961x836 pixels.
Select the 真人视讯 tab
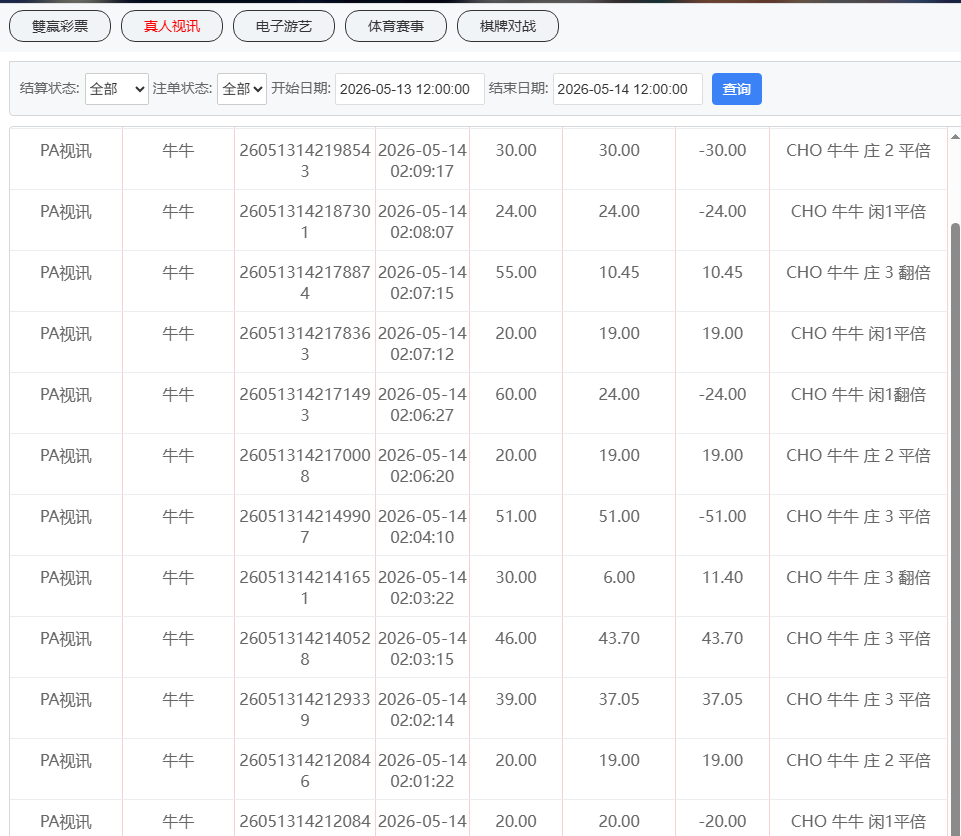coord(172,26)
